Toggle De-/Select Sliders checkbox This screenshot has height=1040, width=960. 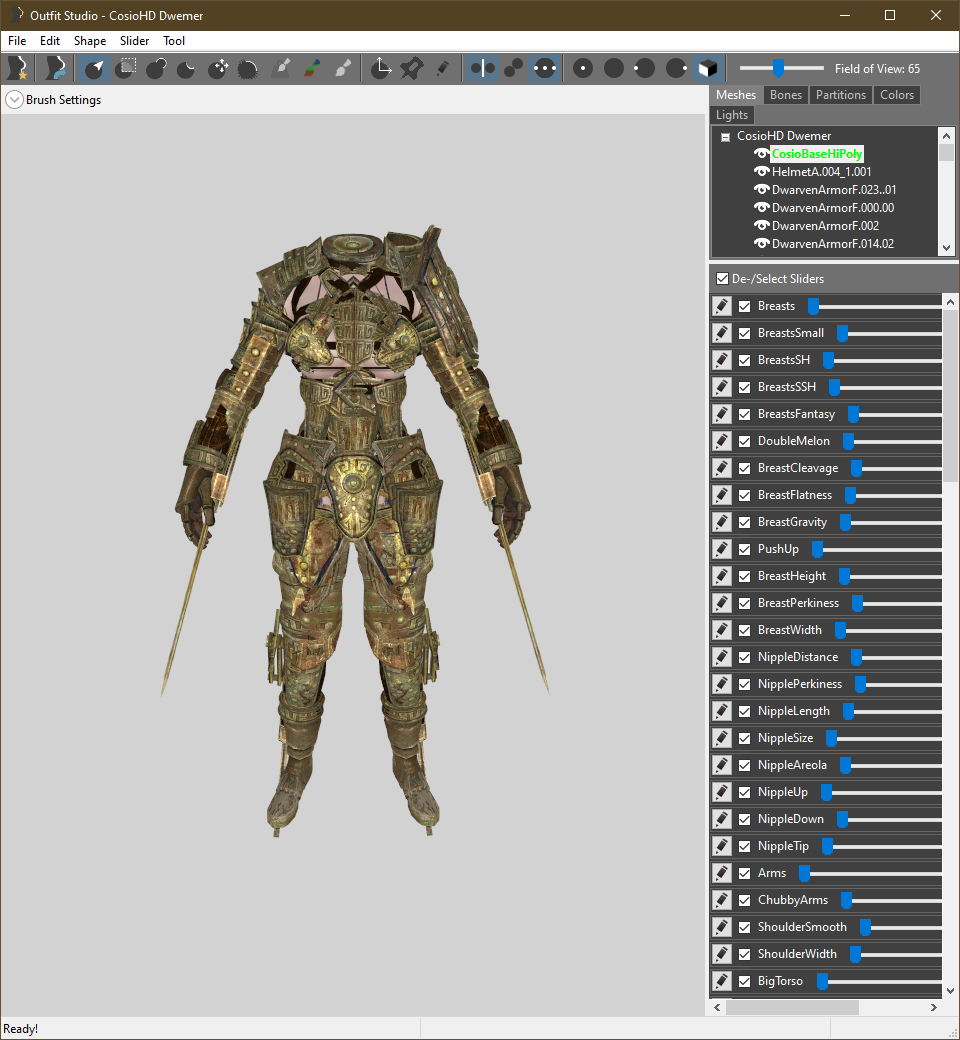pos(722,279)
